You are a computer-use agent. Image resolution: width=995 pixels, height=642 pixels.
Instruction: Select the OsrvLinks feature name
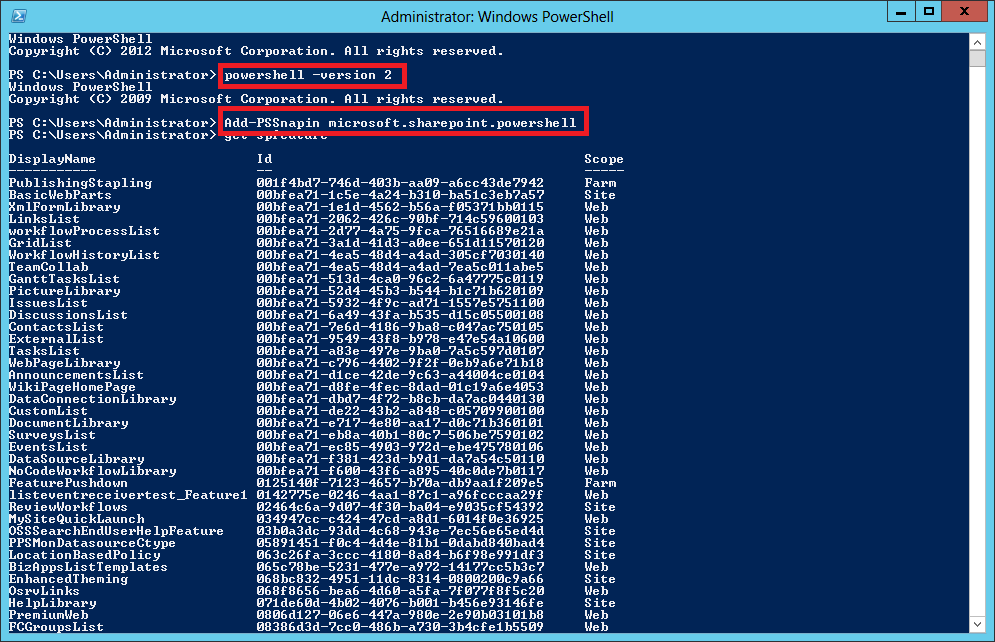click(x=44, y=591)
